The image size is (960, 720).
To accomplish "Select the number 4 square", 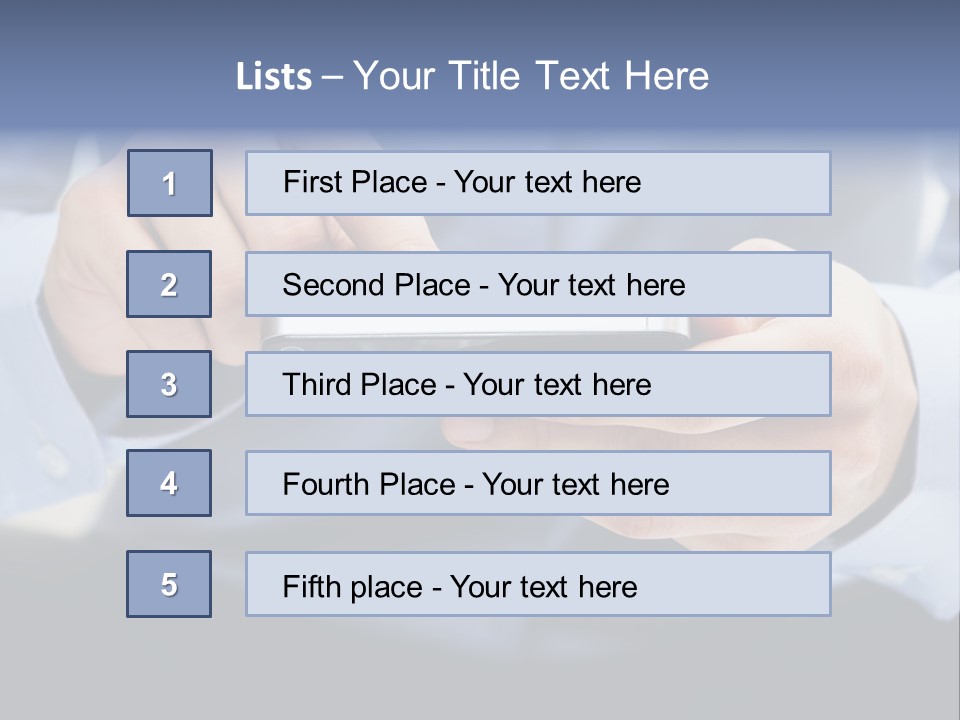I will [169, 483].
